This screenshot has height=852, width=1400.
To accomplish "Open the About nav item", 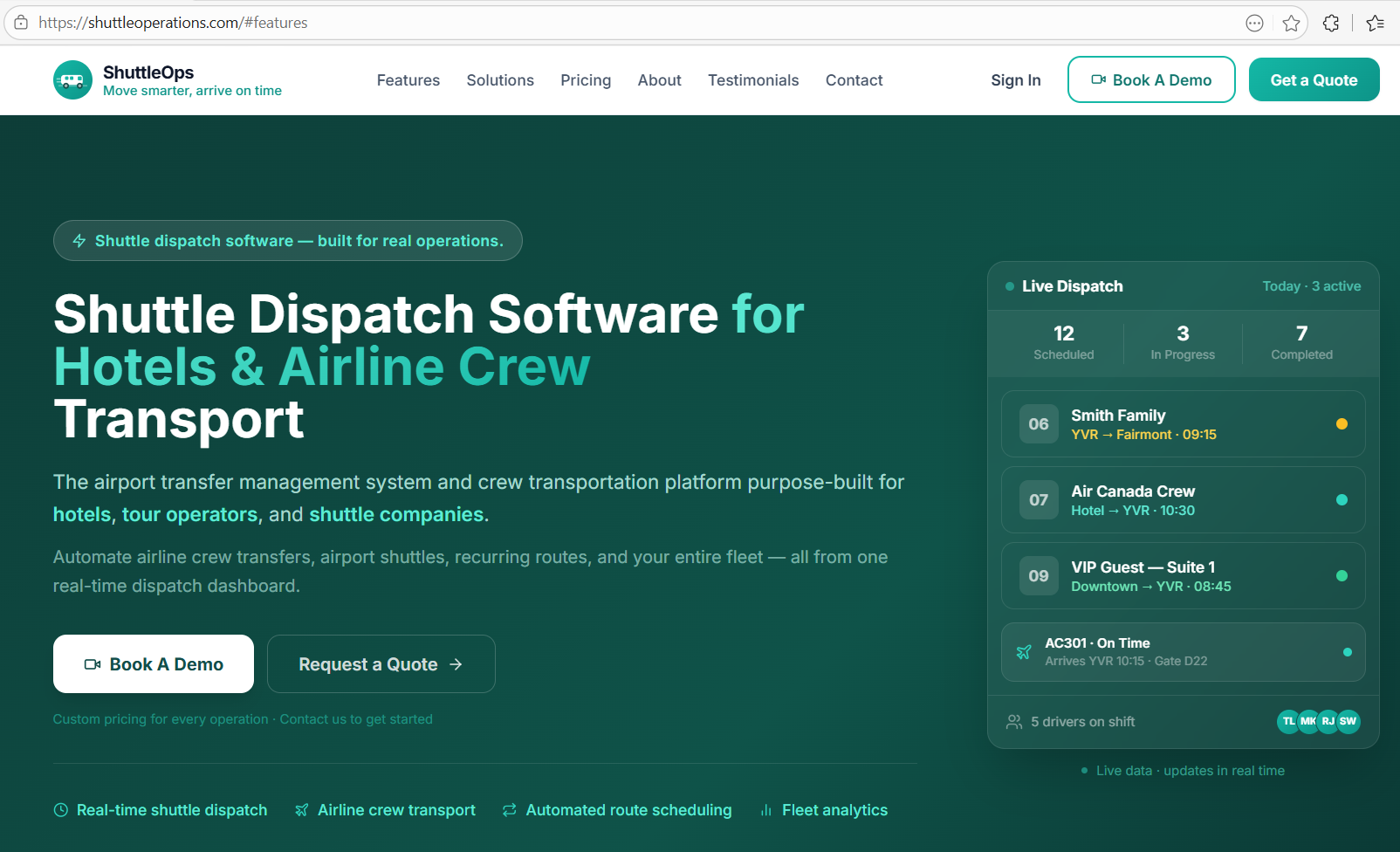I will tap(660, 80).
